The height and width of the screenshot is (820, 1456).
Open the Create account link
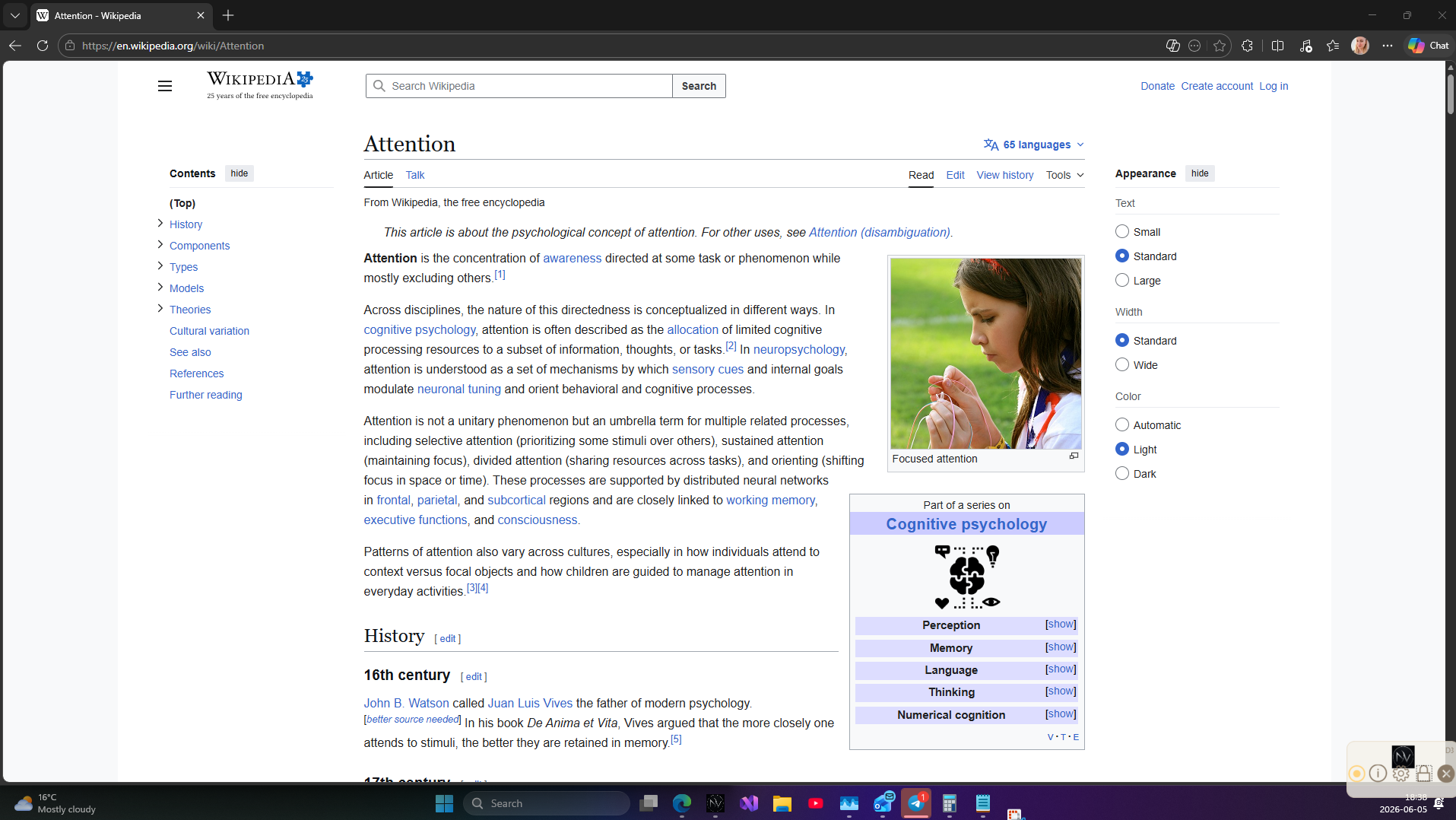coord(1217,86)
